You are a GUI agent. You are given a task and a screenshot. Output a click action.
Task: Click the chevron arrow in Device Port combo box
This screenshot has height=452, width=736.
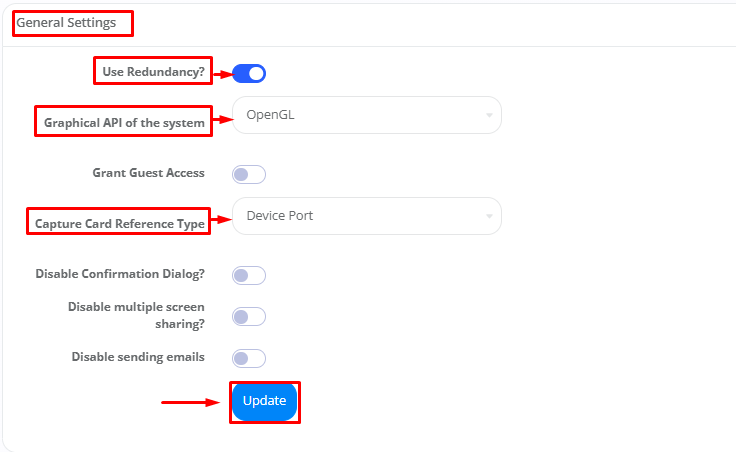pos(489,217)
